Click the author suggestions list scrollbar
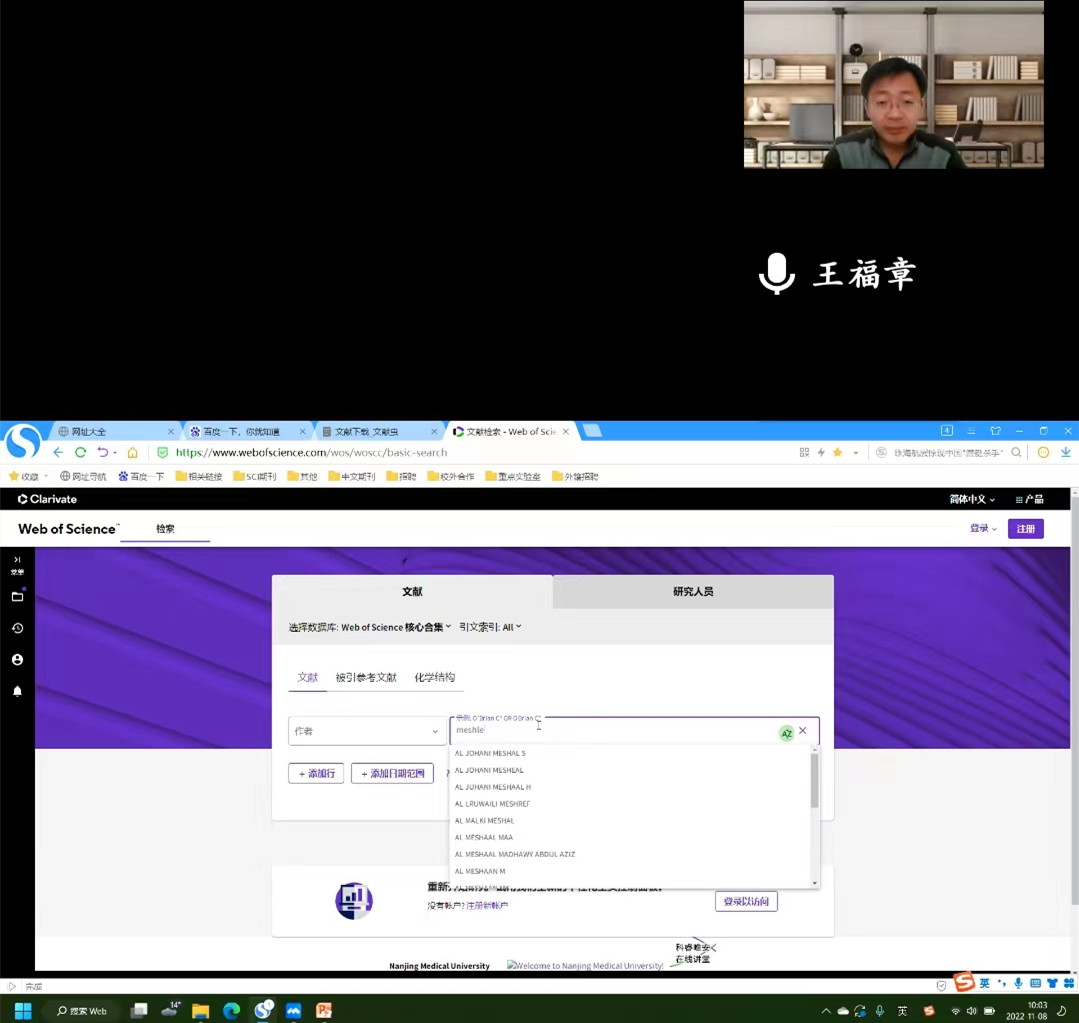This screenshot has height=1023, width=1079. pos(815,780)
